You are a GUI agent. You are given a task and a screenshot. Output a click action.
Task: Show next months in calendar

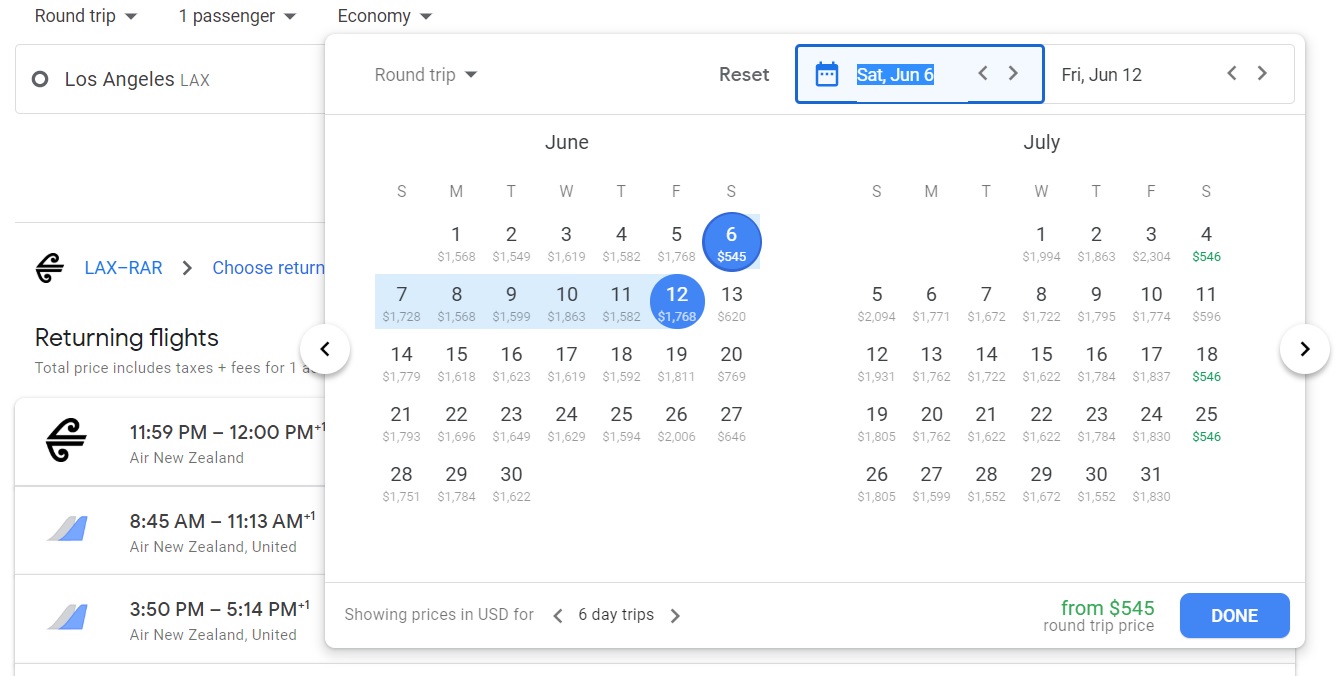click(x=1304, y=349)
